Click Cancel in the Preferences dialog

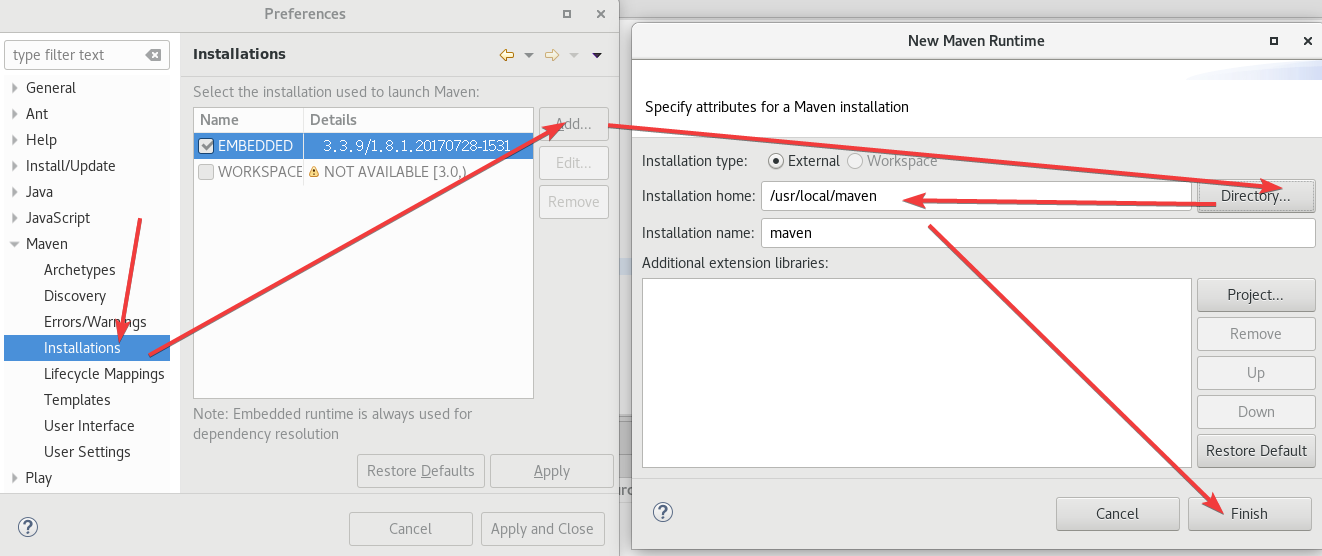pos(411,529)
